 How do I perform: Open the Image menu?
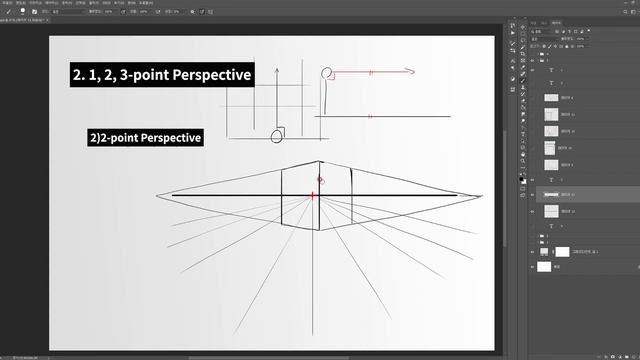tap(36, 3)
